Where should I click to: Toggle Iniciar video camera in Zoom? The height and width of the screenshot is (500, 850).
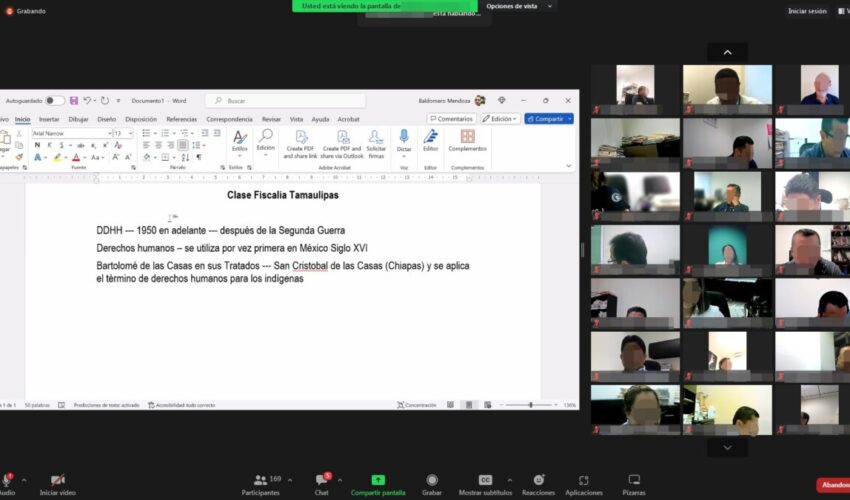coord(57,485)
